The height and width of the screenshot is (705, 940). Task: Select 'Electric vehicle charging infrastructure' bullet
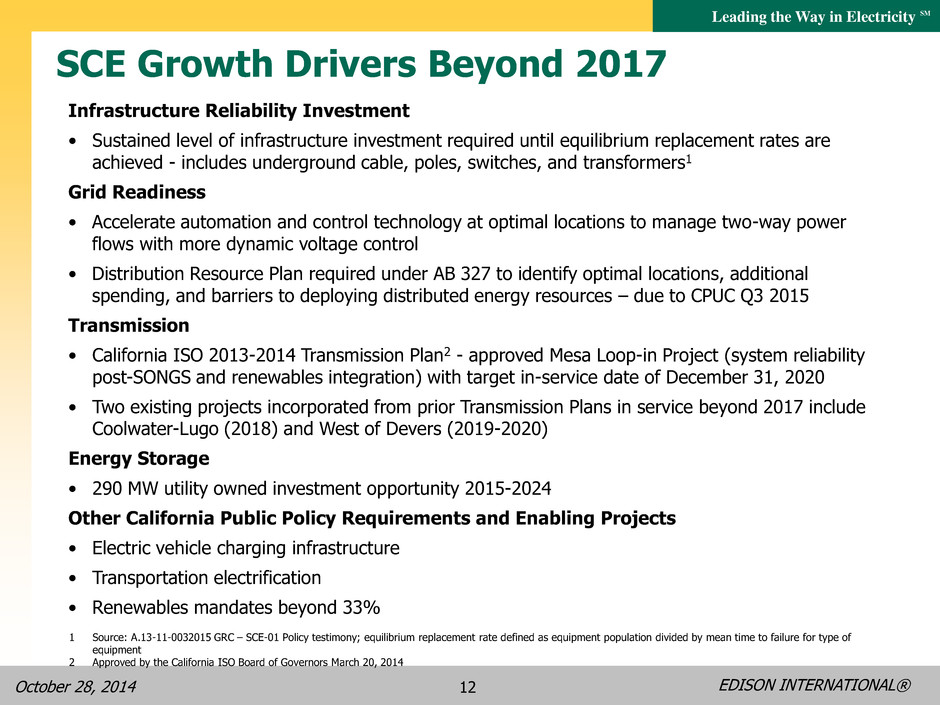[x=245, y=548]
